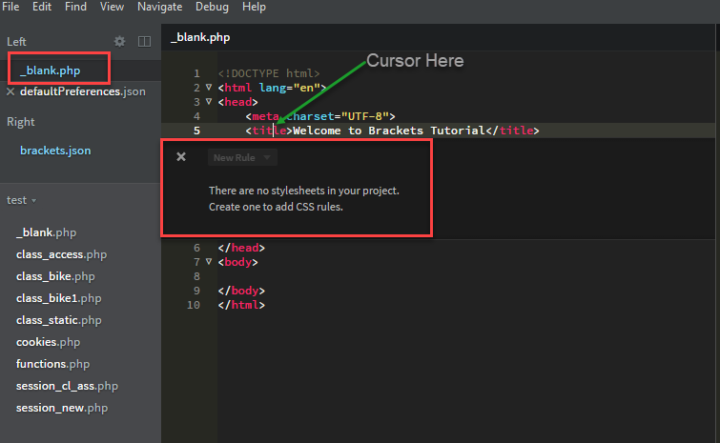Click line number 9 in the gutter

coord(196,291)
